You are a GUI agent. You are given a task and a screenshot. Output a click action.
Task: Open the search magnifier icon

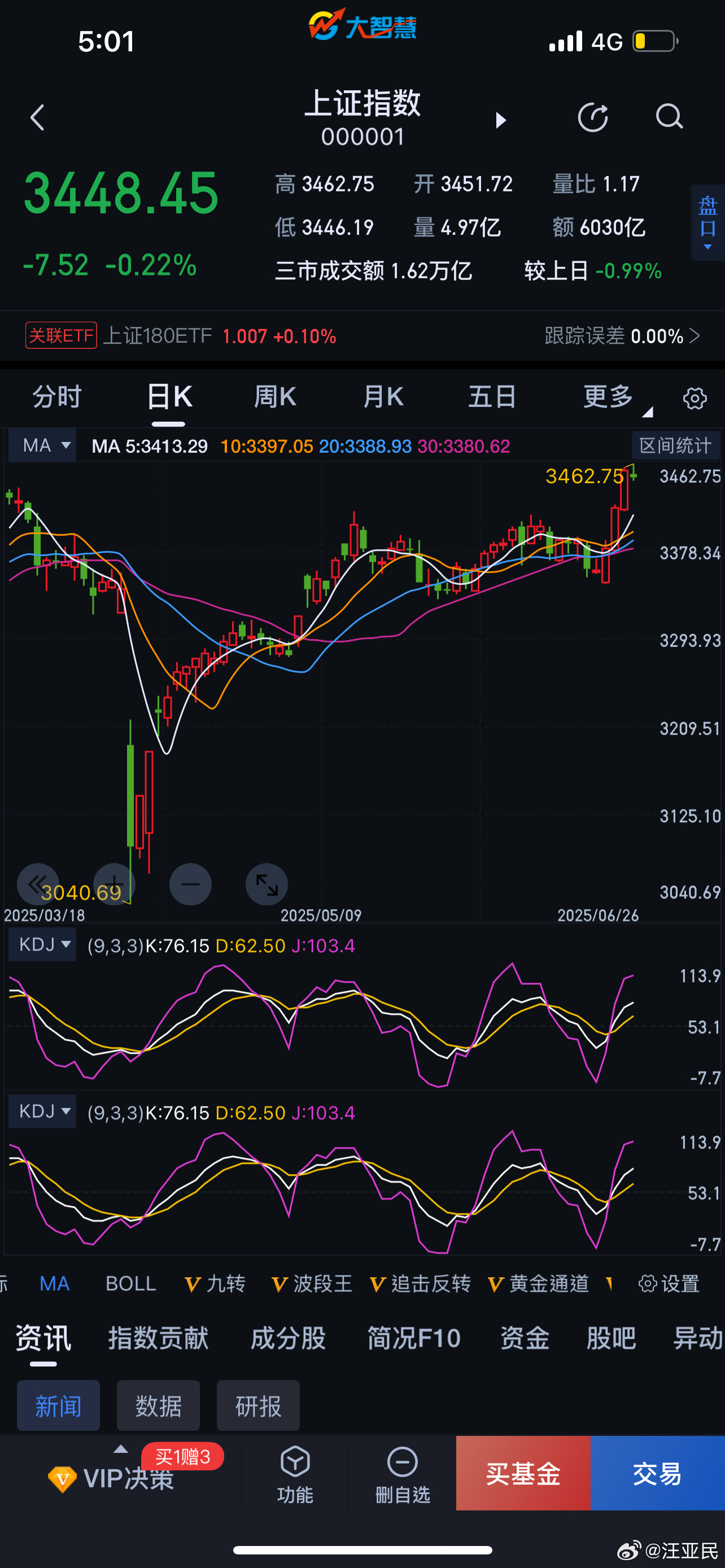(669, 116)
